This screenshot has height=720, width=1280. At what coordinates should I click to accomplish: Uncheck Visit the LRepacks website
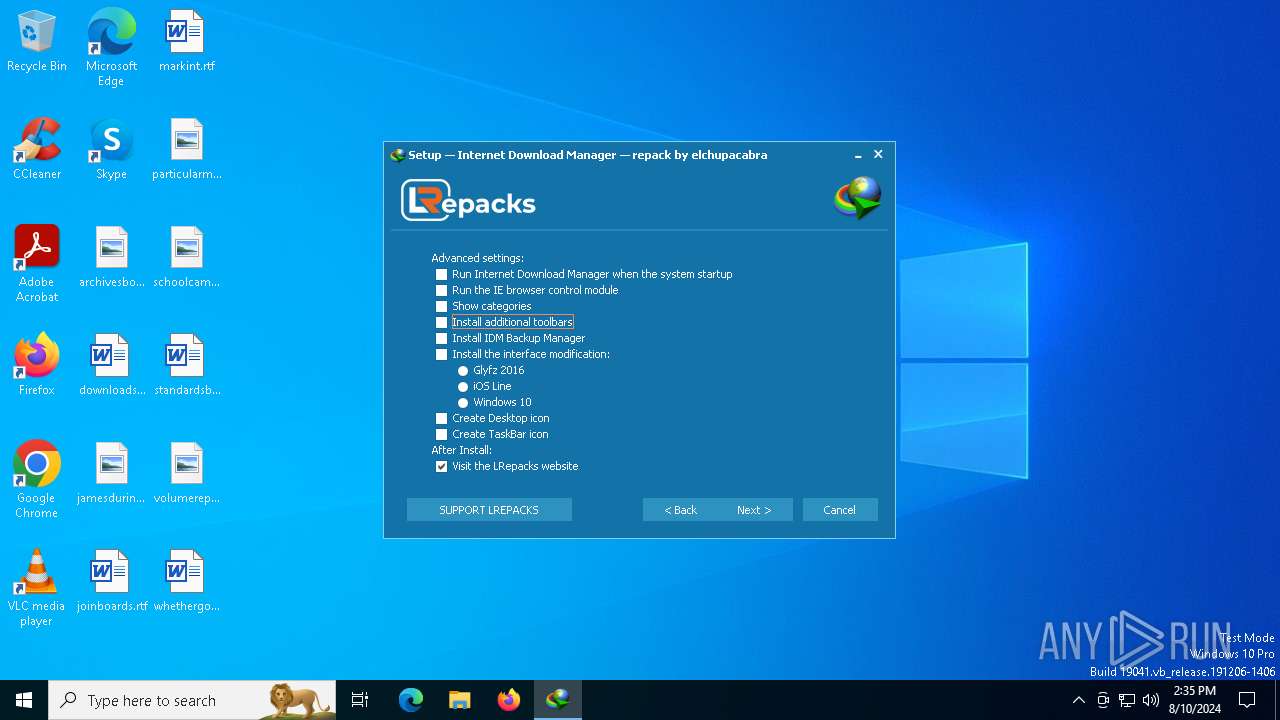(x=441, y=466)
